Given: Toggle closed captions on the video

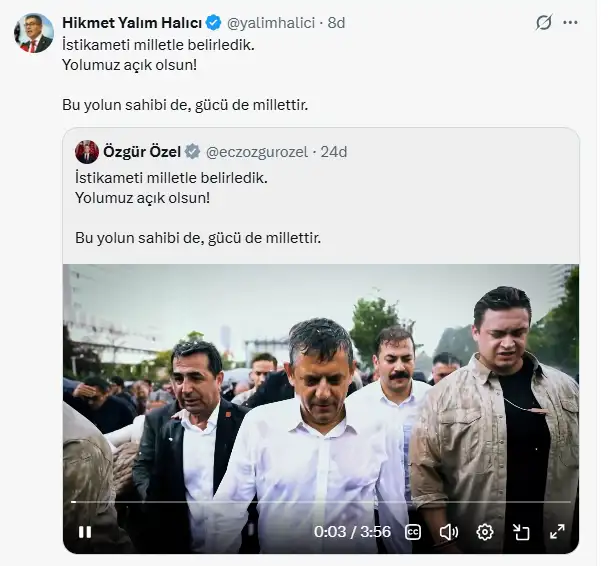Looking at the screenshot, I should [x=413, y=532].
